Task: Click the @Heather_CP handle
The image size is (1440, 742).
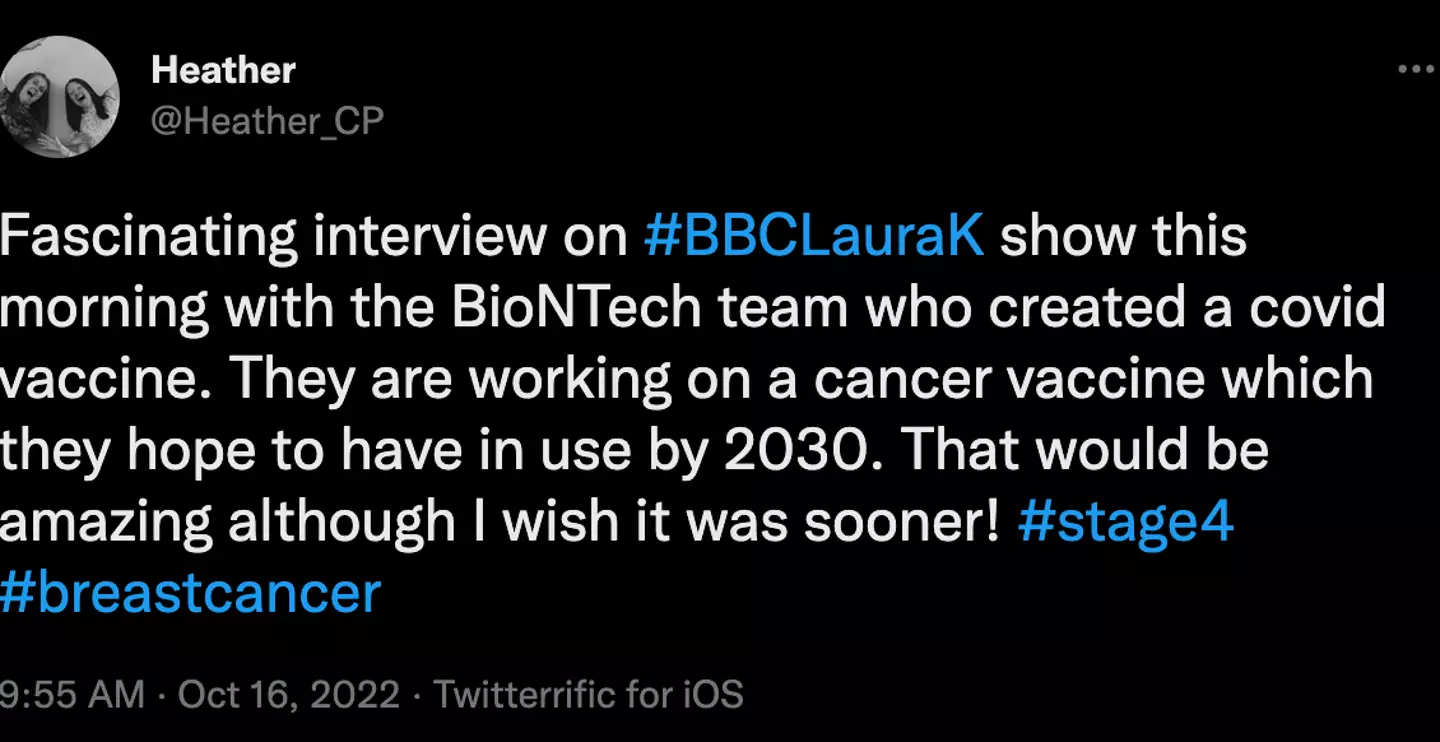Action: point(267,121)
